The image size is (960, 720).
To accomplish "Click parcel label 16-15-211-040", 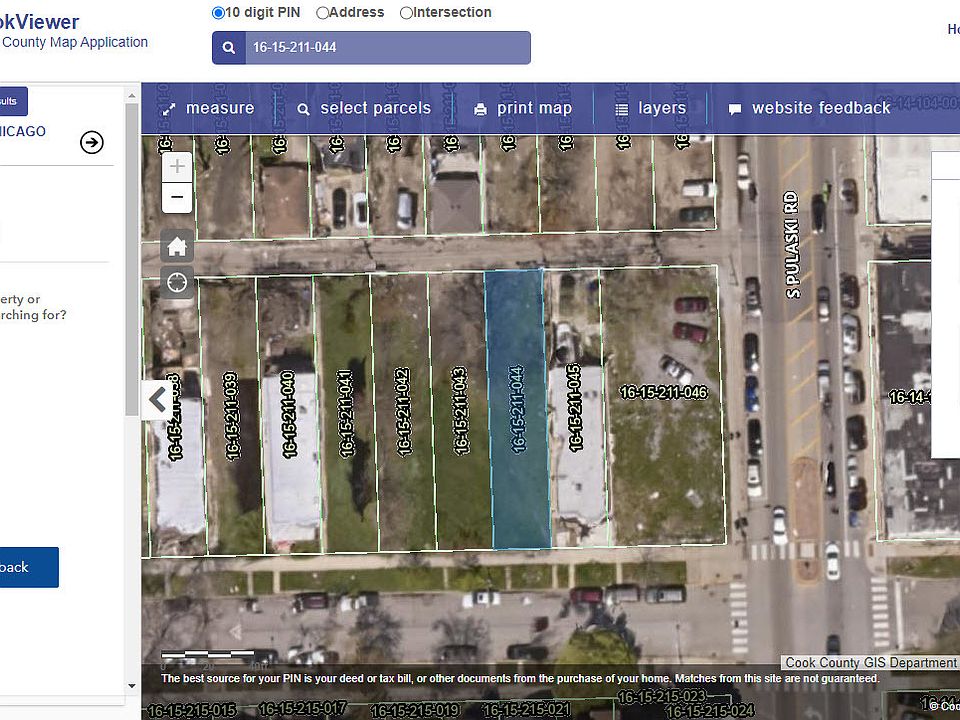I will point(288,414).
